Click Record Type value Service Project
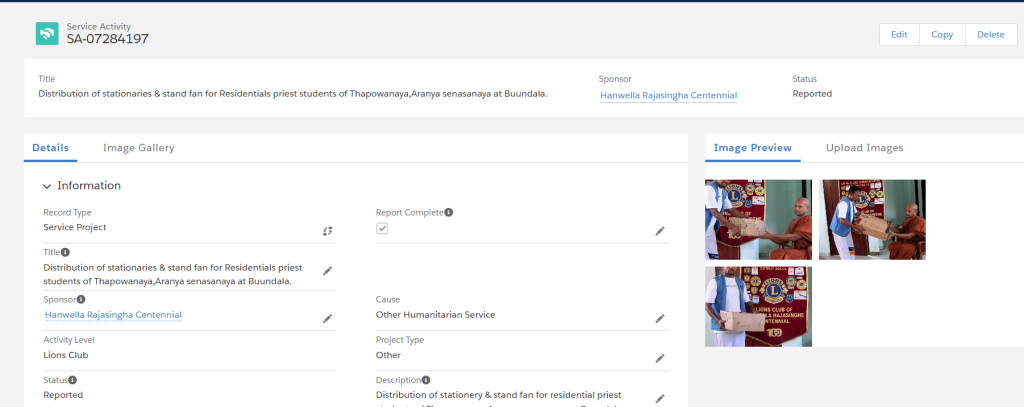1024x407 pixels. point(74,227)
